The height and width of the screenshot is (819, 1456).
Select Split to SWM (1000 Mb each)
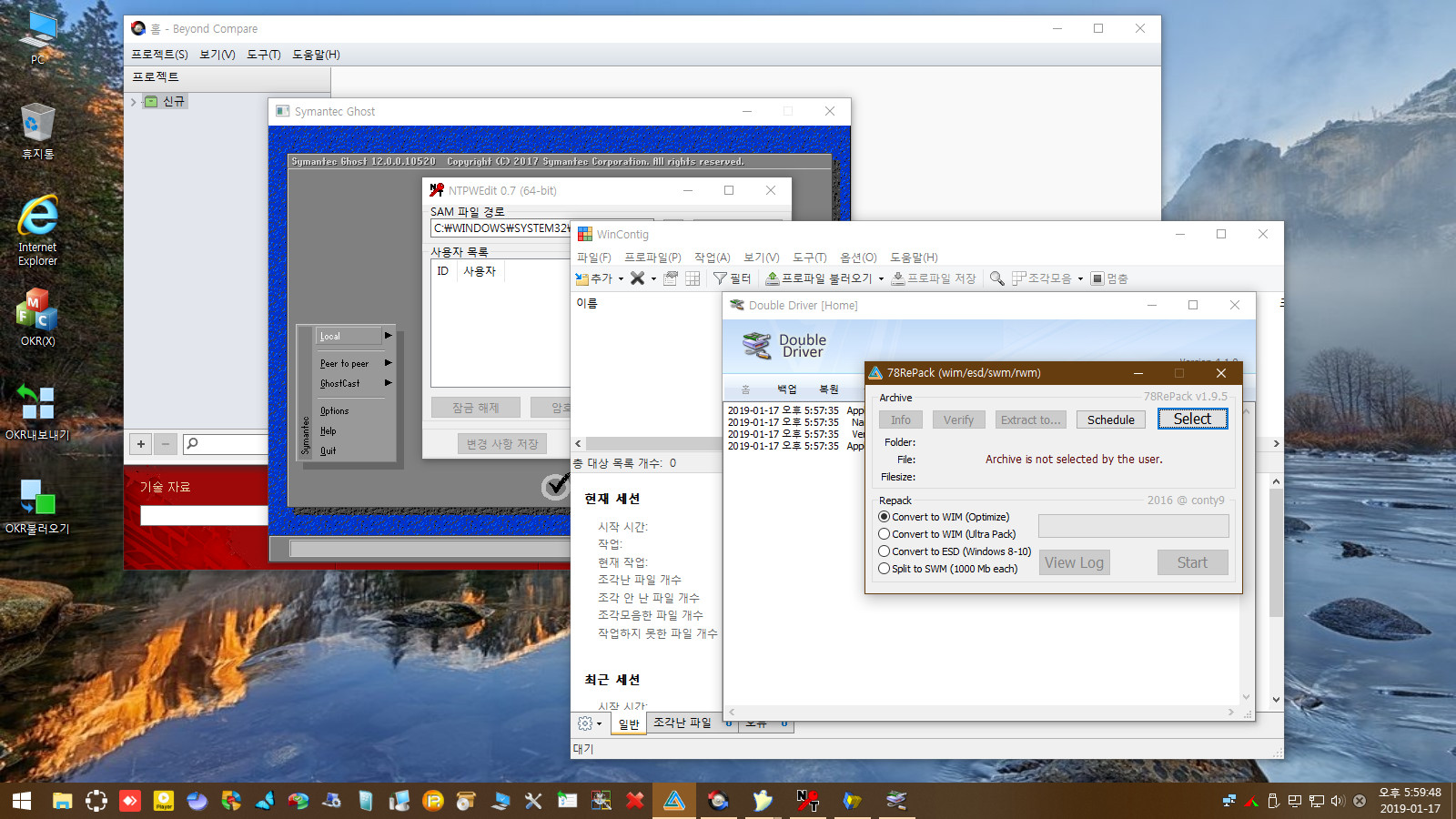click(947, 569)
